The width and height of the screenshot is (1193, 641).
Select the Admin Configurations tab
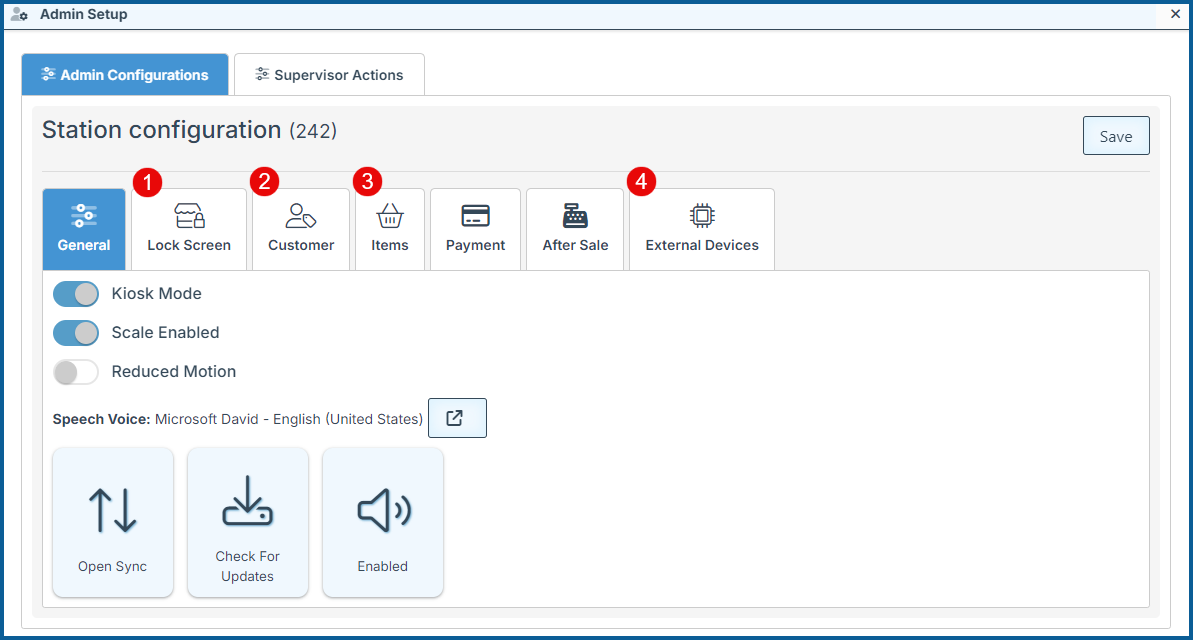(x=125, y=75)
